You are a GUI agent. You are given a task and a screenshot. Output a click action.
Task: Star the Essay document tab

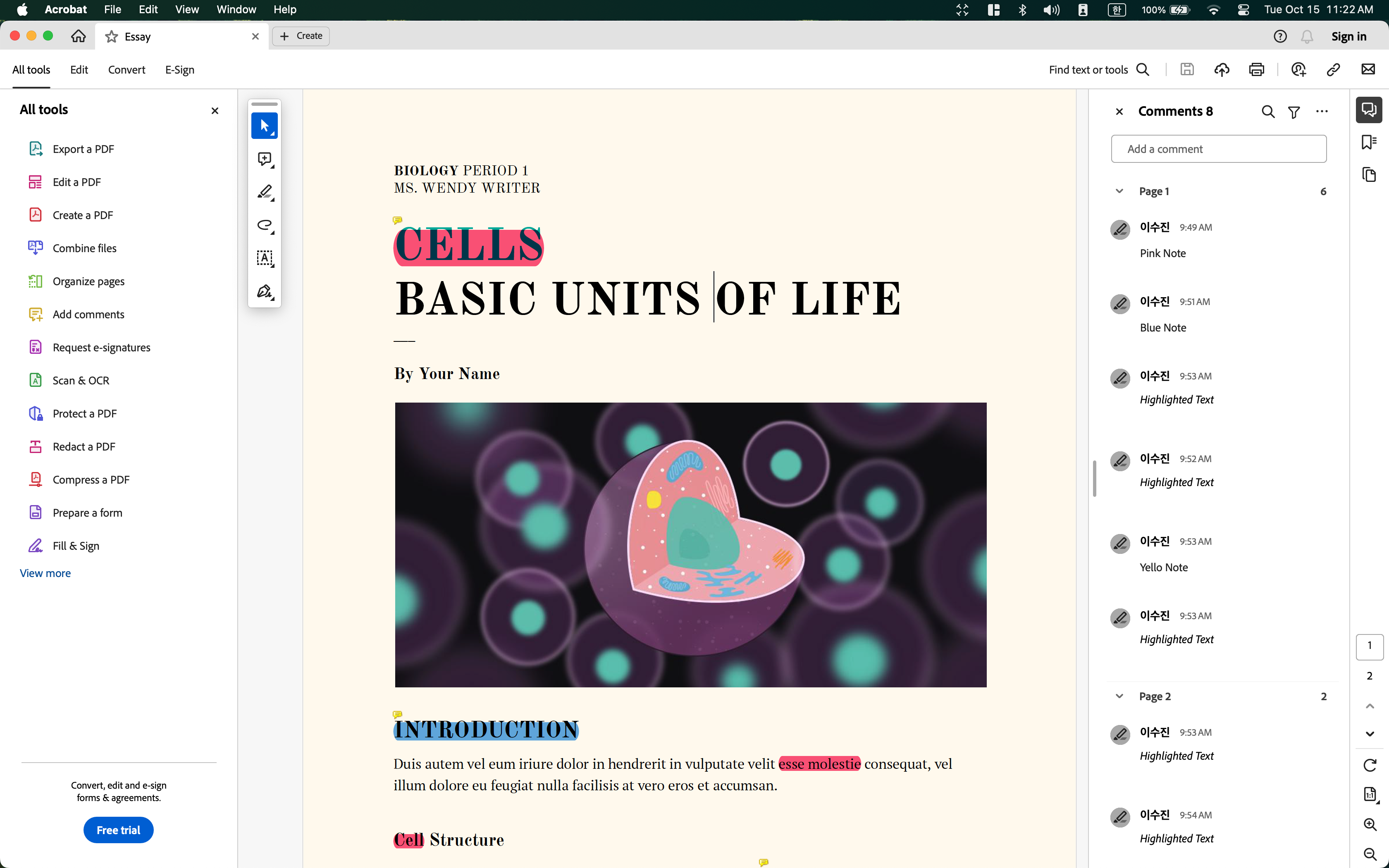pos(111,37)
